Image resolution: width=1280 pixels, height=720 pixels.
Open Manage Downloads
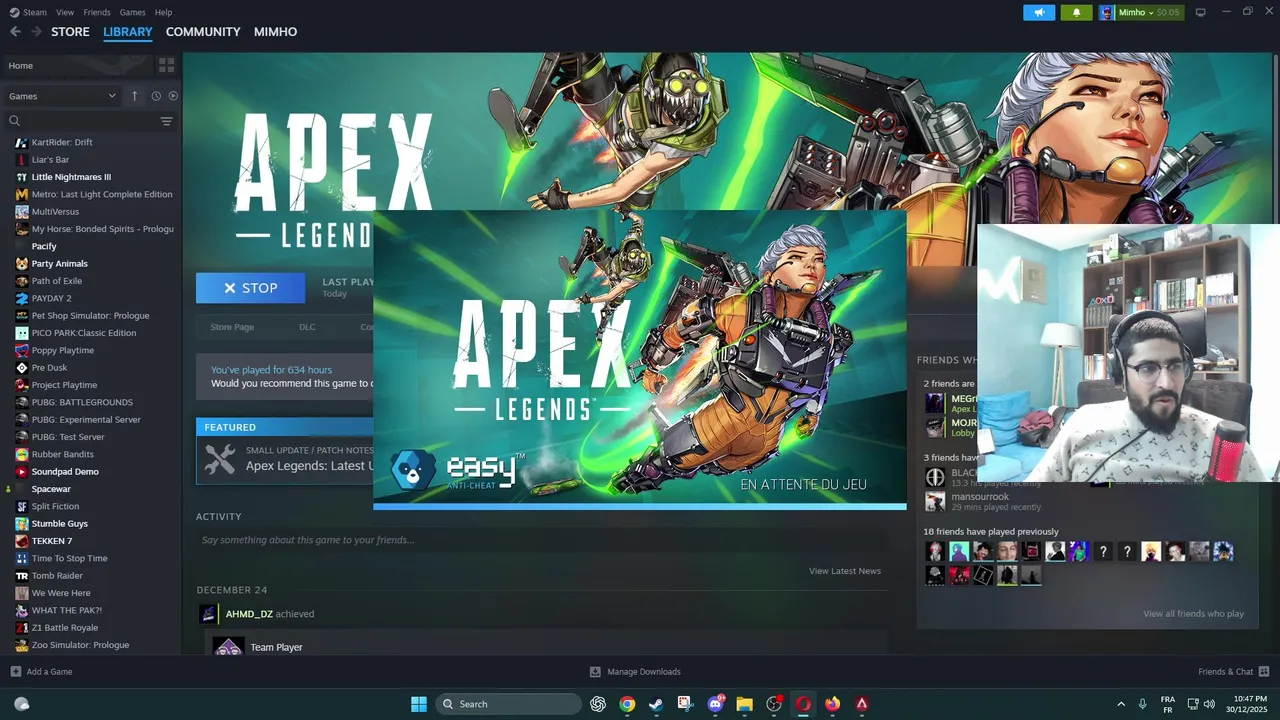pyautogui.click(x=635, y=672)
